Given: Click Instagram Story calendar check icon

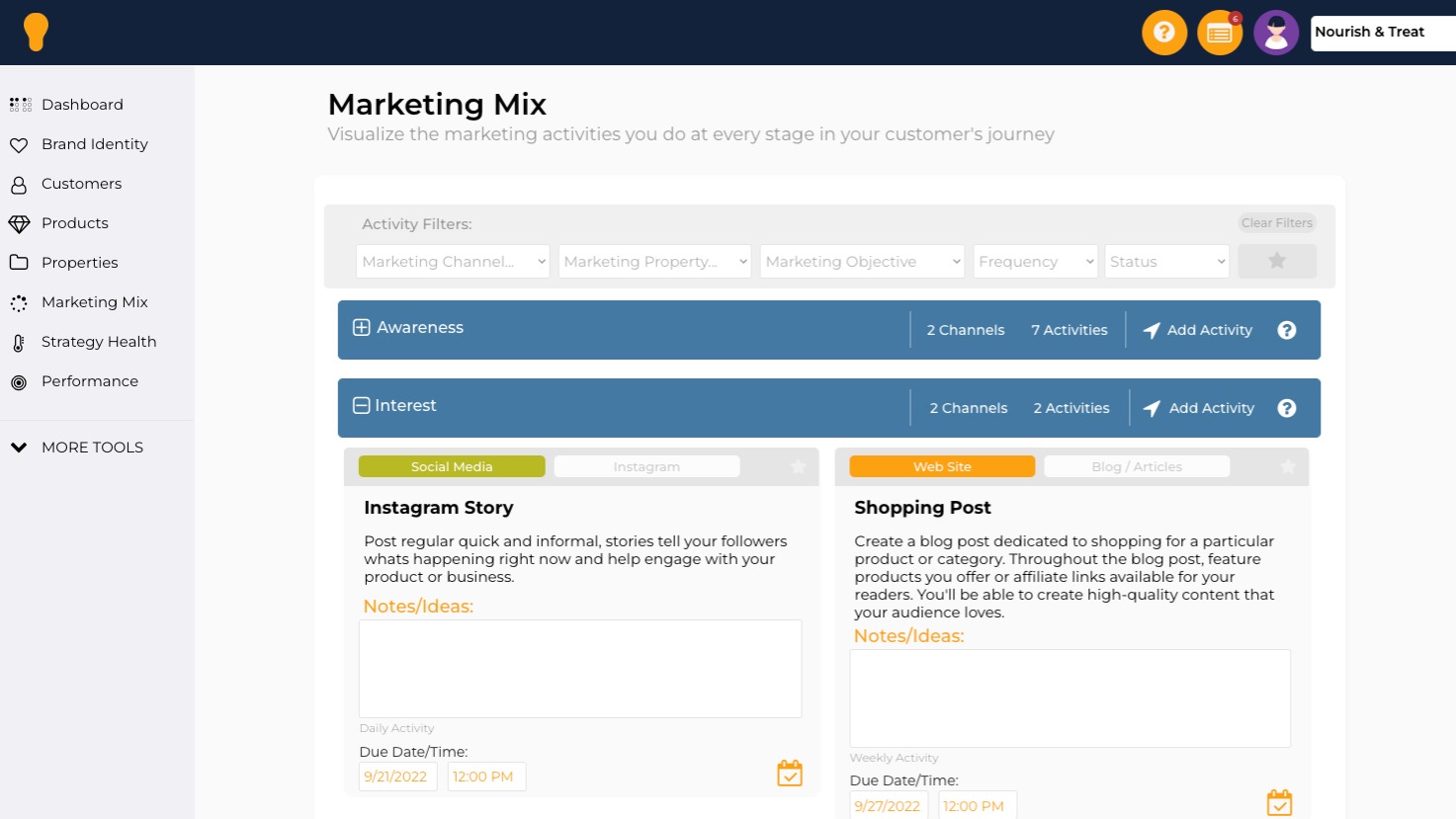Looking at the screenshot, I should coord(790,773).
